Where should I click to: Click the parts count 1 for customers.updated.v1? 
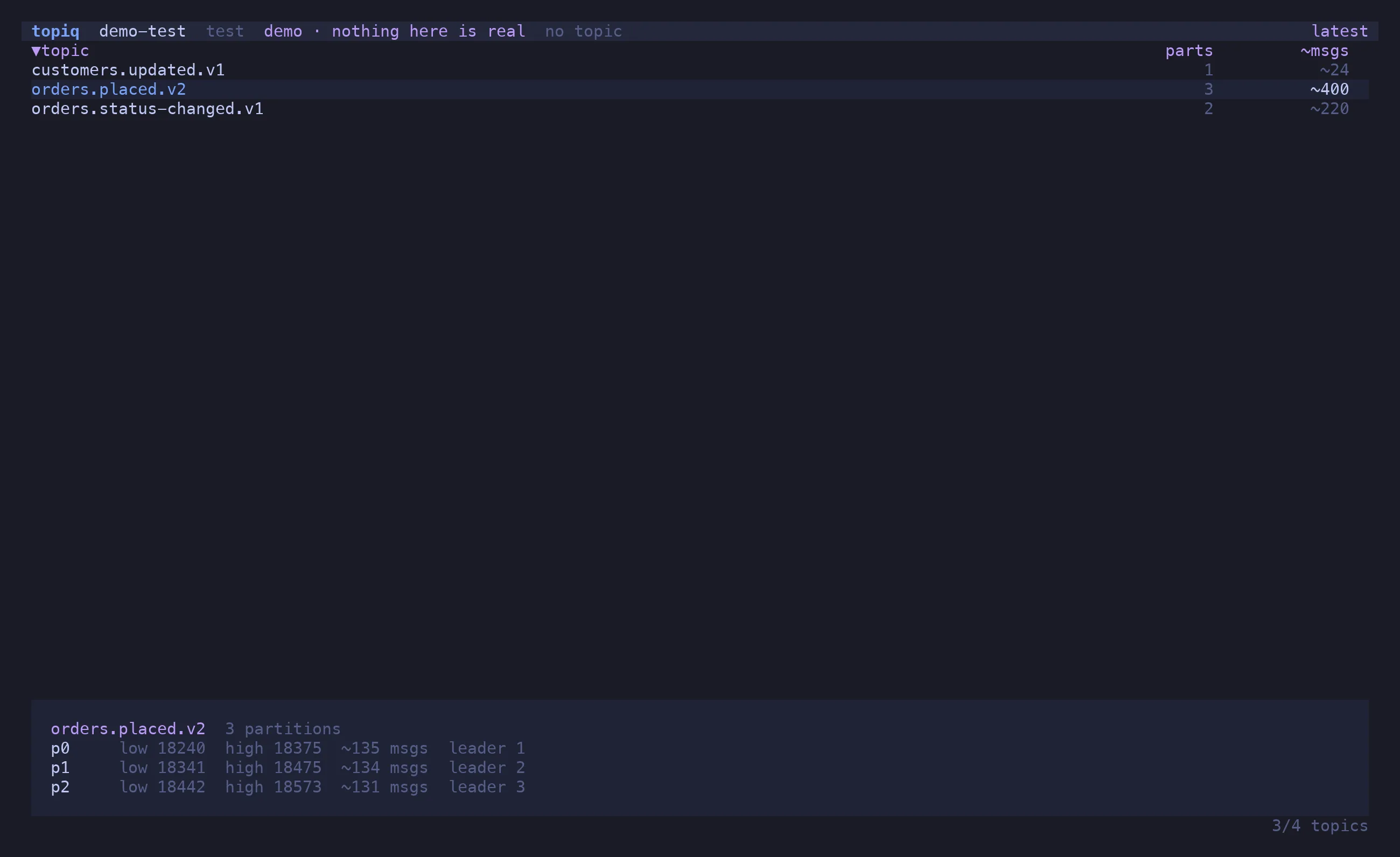tap(1208, 70)
